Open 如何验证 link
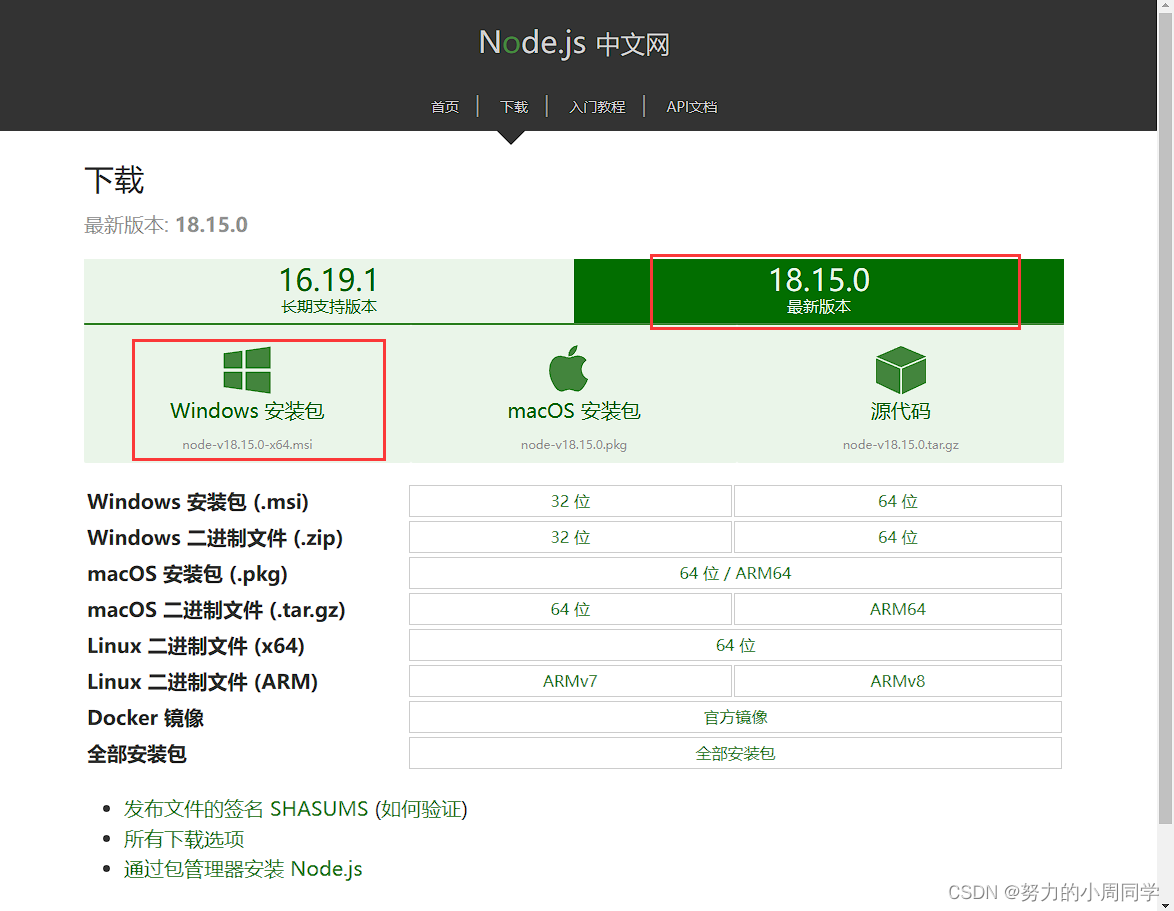1174x911 pixels. [421, 808]
